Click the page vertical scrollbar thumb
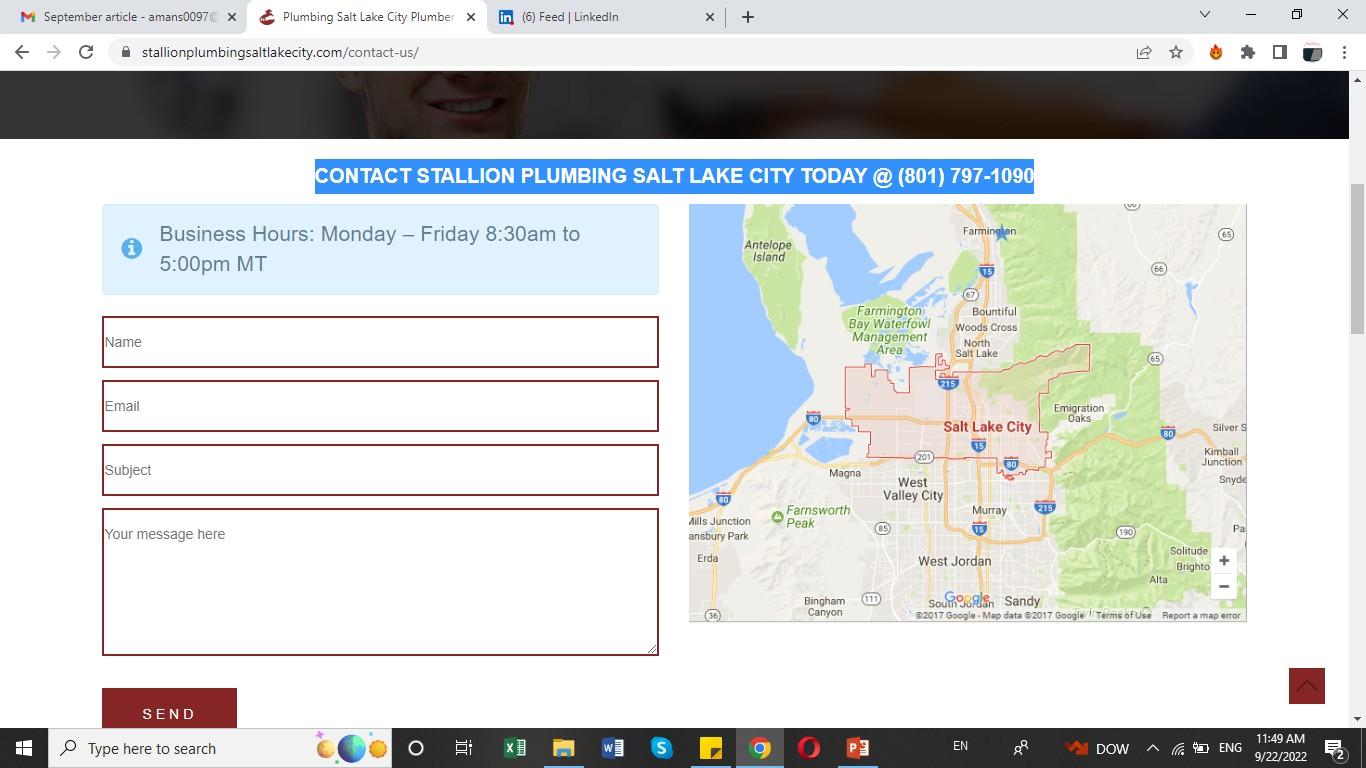 (x=1357, y=260)
